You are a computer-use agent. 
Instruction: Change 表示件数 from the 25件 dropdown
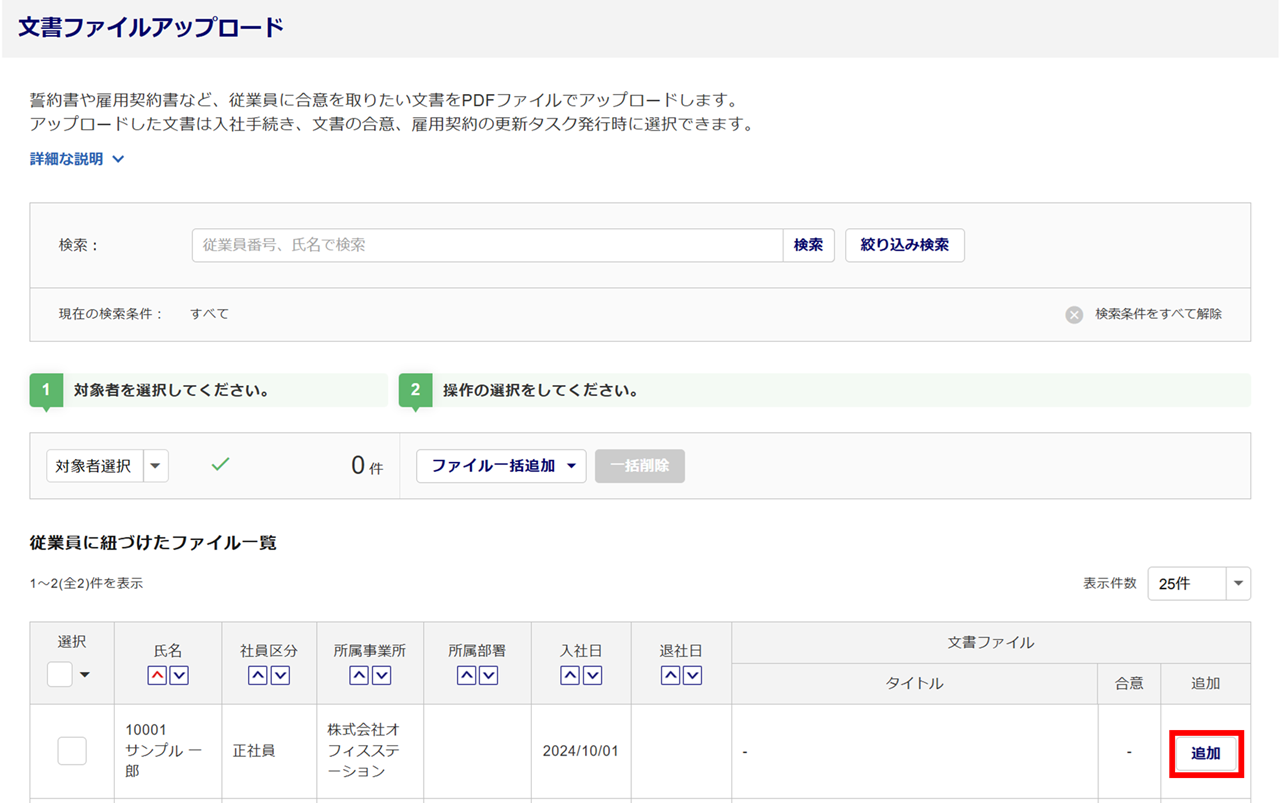click(1199, 584)
